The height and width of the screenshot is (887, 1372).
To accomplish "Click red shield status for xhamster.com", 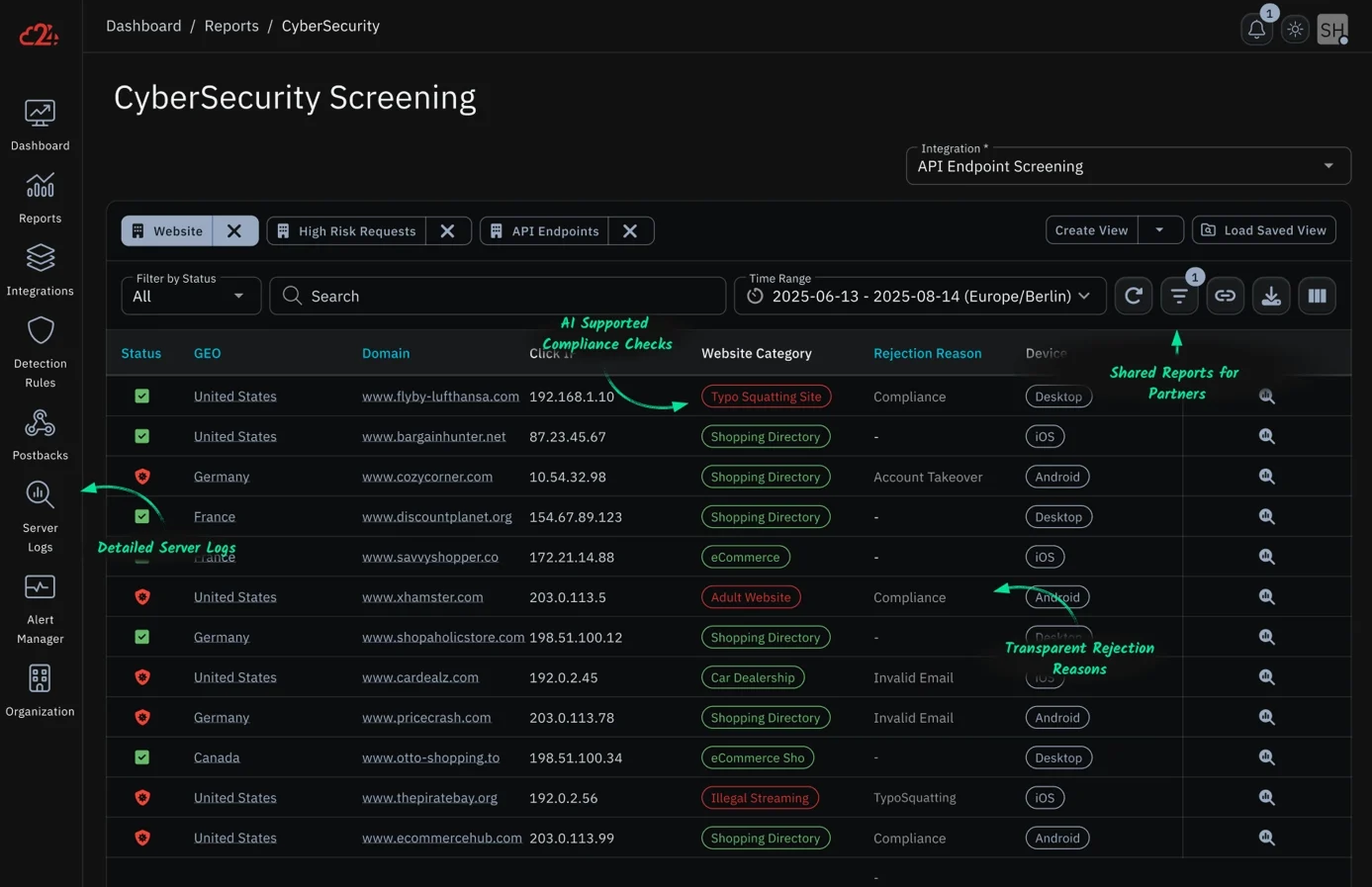I will (x=142, y=597).
